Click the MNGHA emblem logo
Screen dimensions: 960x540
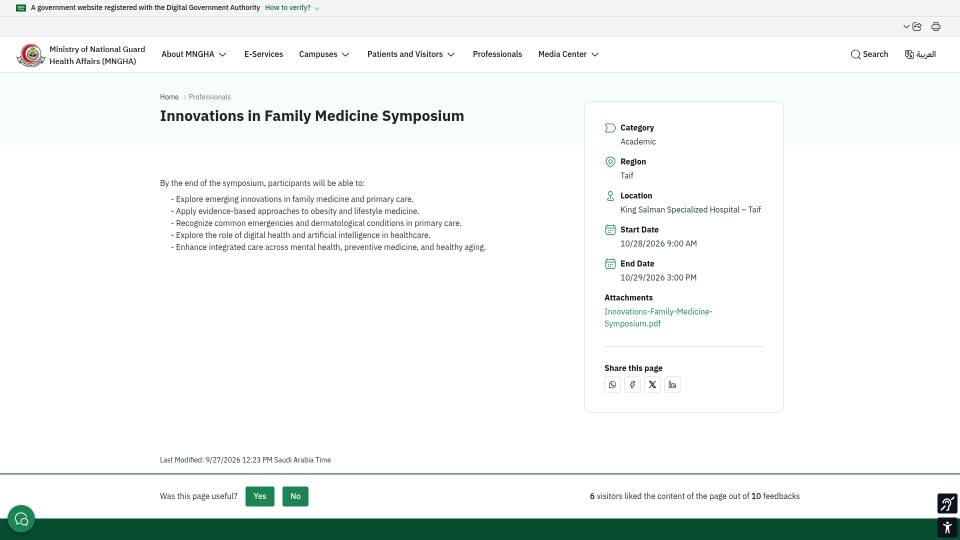tap(31, 55)
